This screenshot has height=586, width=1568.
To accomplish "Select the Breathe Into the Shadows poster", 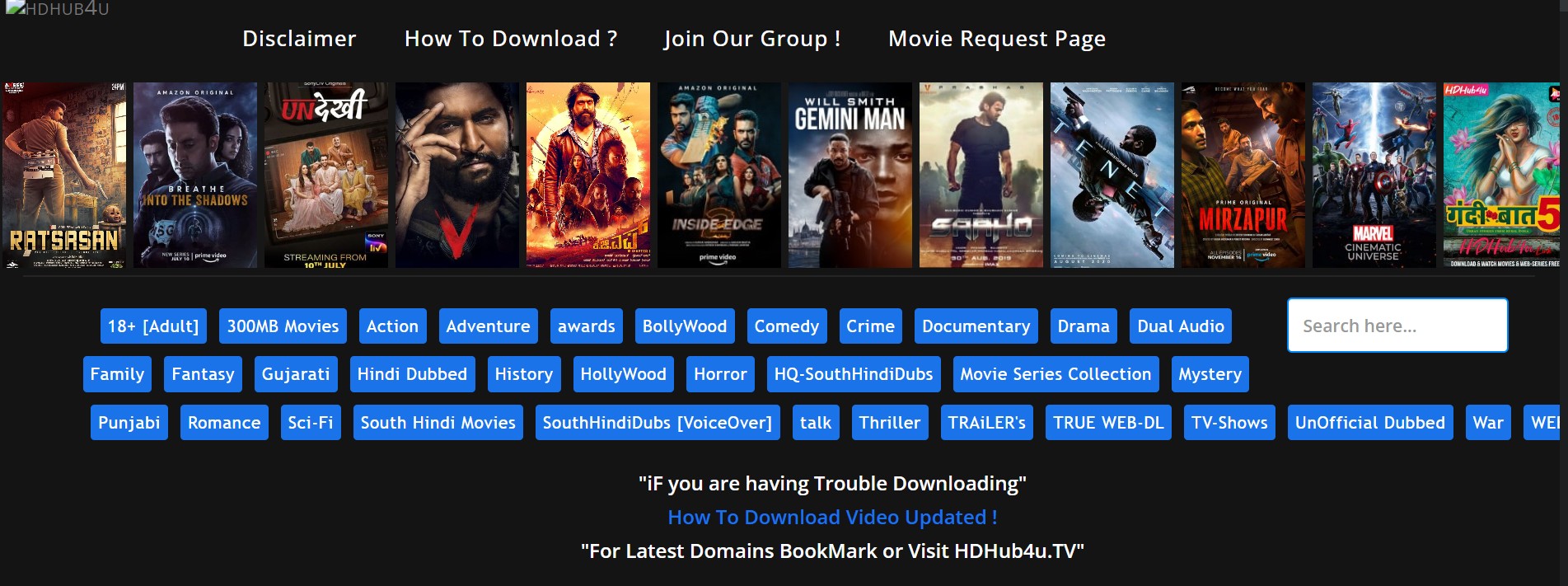I will pos(195,175).
